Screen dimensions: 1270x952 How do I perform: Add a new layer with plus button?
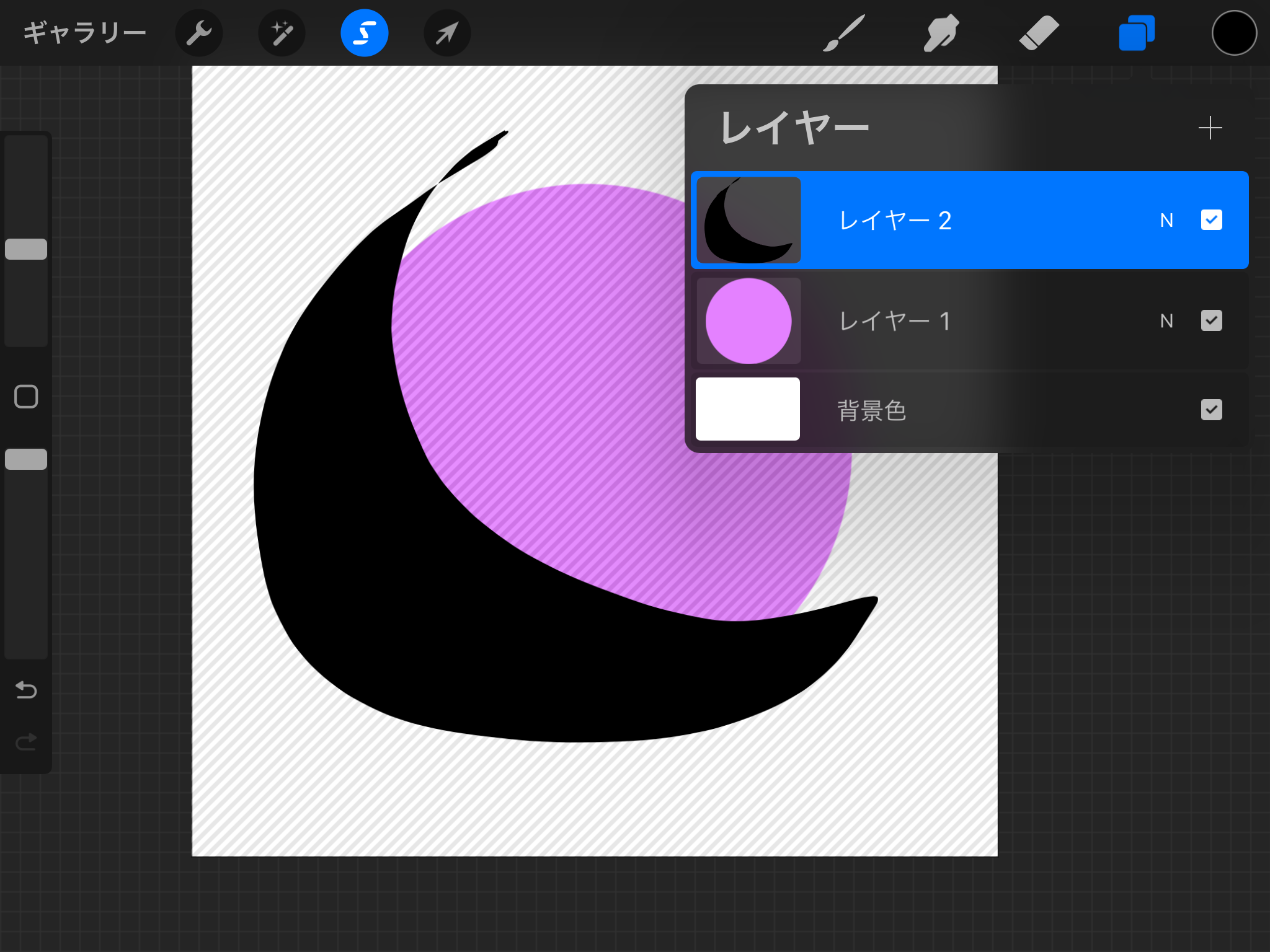click(x=1210, y=128)
